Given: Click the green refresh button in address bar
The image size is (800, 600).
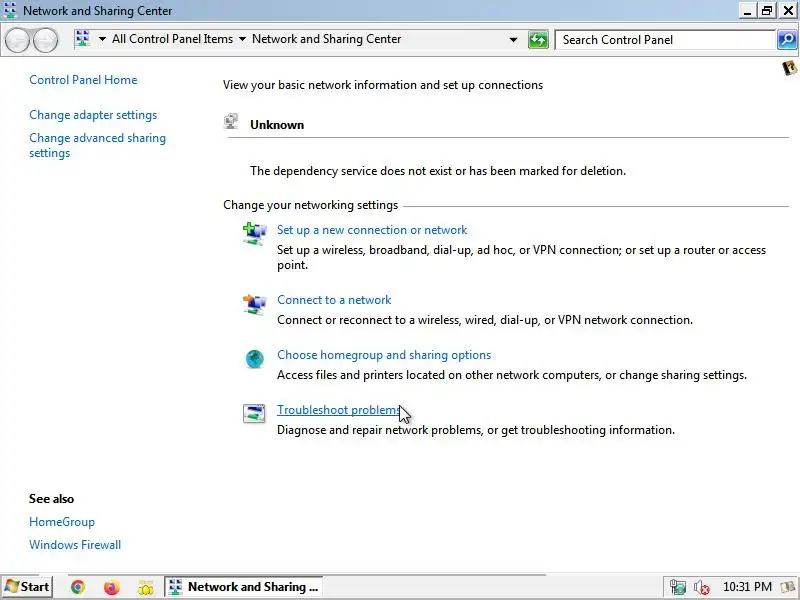Looking at the screenshot, I should 538,40.
